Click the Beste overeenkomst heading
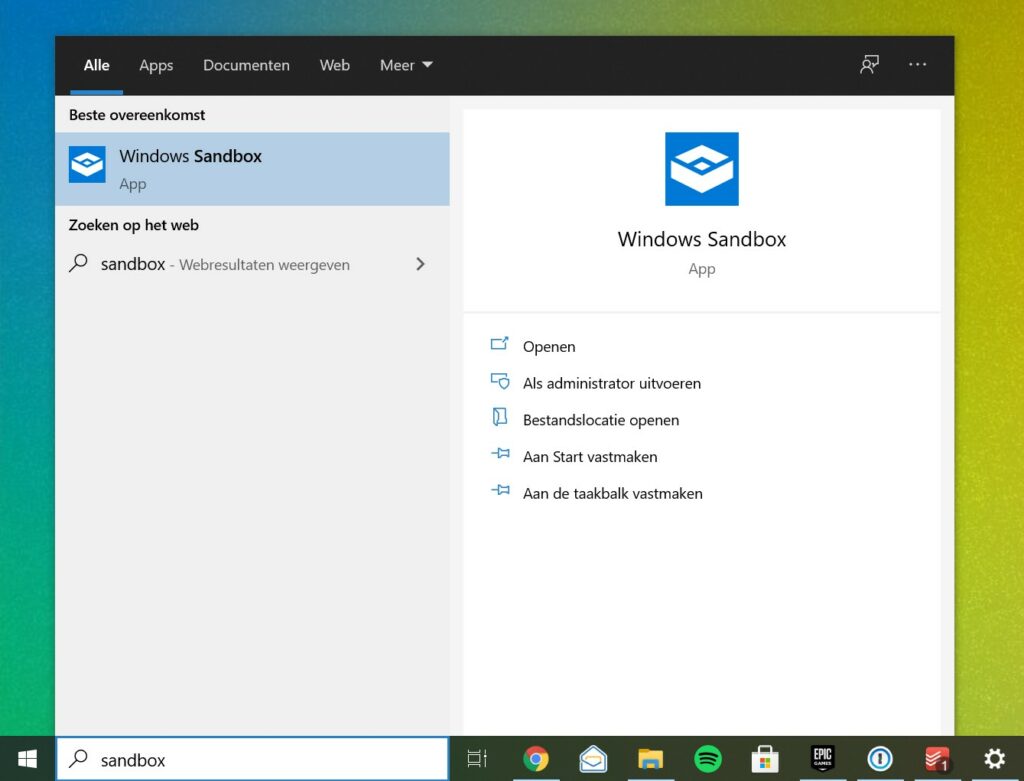Screen dimensions: 1024x781 136,115
